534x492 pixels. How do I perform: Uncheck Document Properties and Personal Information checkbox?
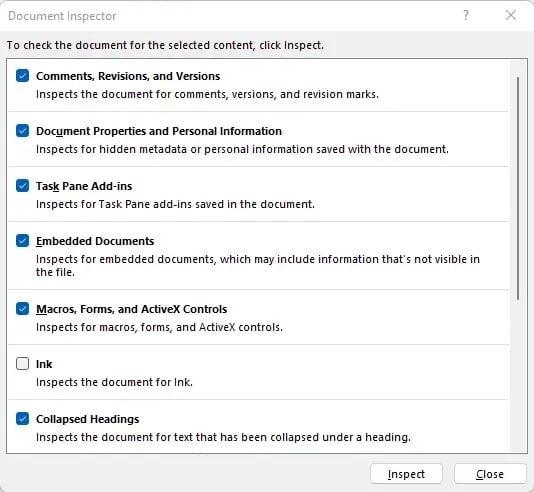tap(22, 131)
